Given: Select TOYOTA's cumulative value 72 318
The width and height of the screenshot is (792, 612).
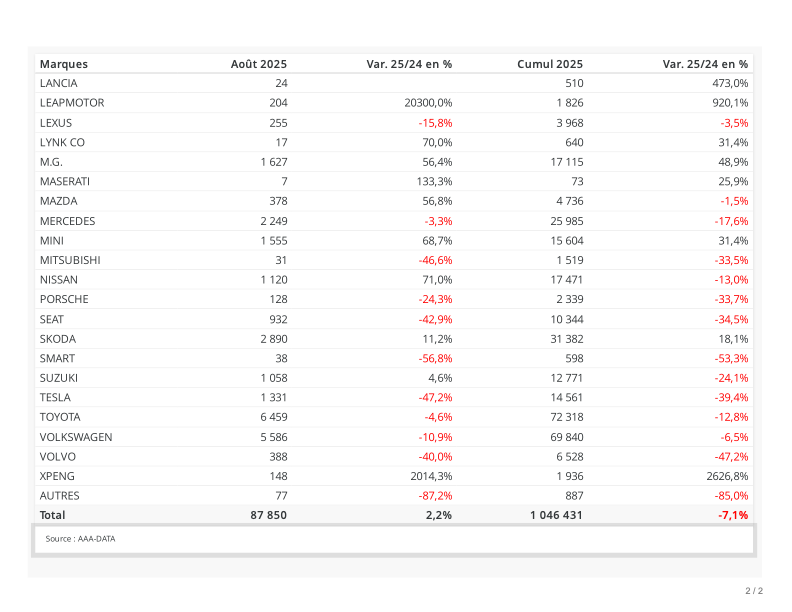Looking at the screenshot, I should (x=564, y=417).
